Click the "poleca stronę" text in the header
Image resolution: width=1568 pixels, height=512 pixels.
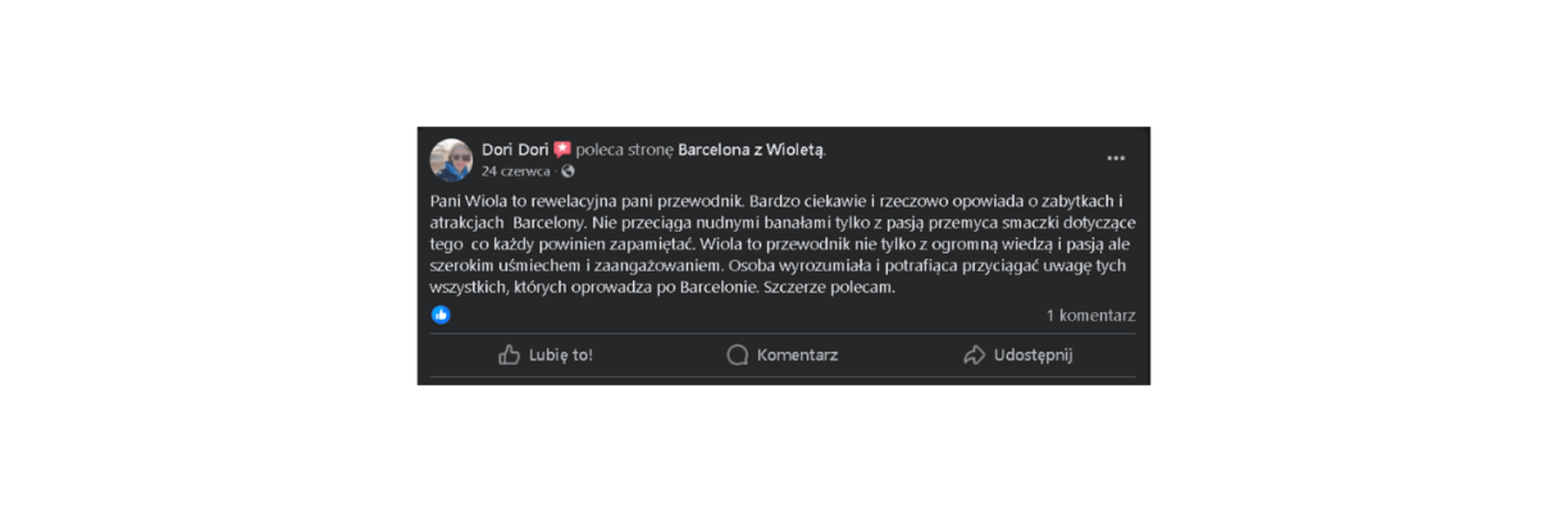point(625,149)
